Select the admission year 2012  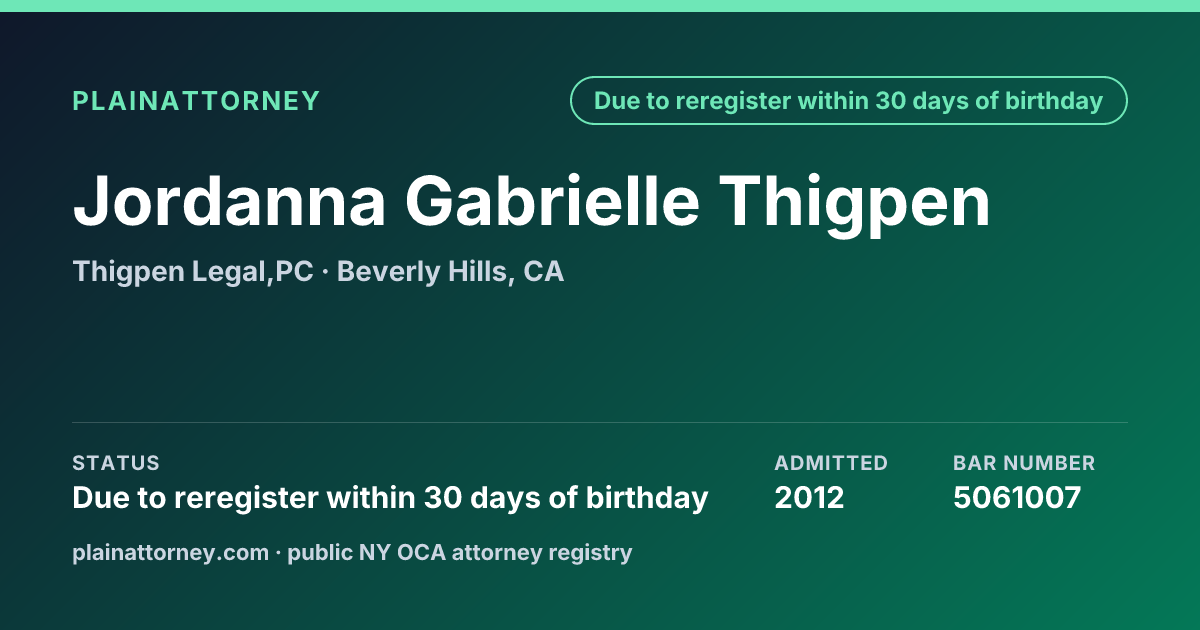(809, 497)
